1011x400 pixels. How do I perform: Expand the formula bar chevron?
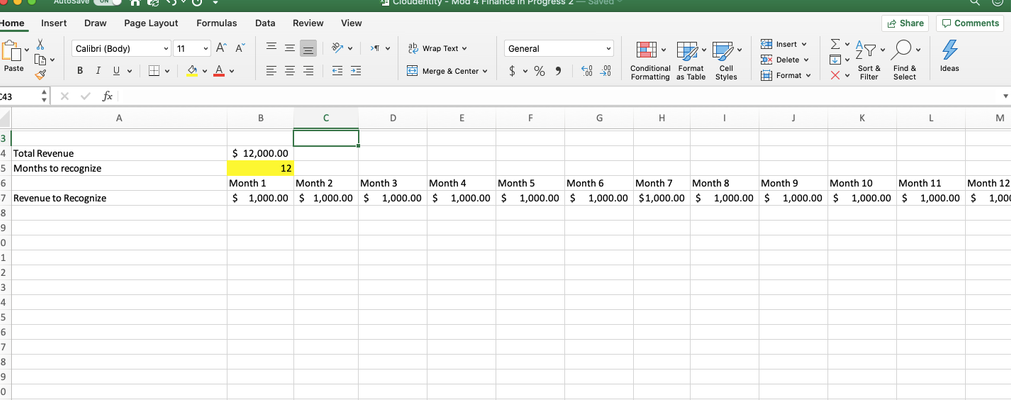pos(1005,96)
